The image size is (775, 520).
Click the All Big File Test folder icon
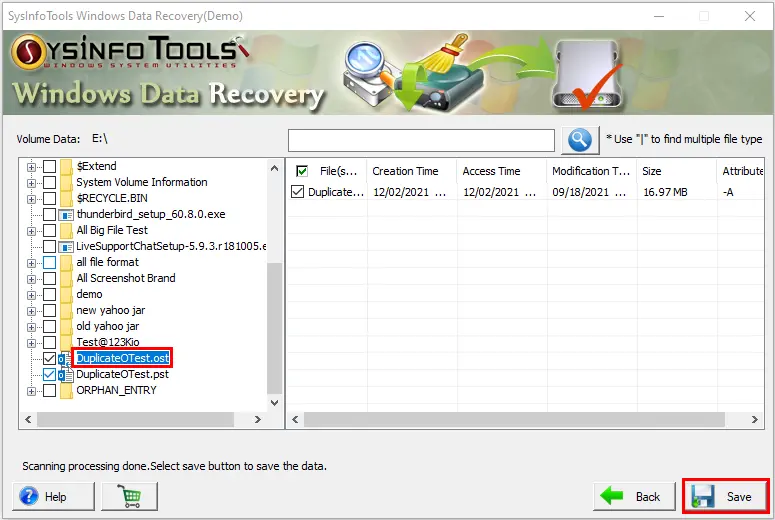(x=66, y=230)
